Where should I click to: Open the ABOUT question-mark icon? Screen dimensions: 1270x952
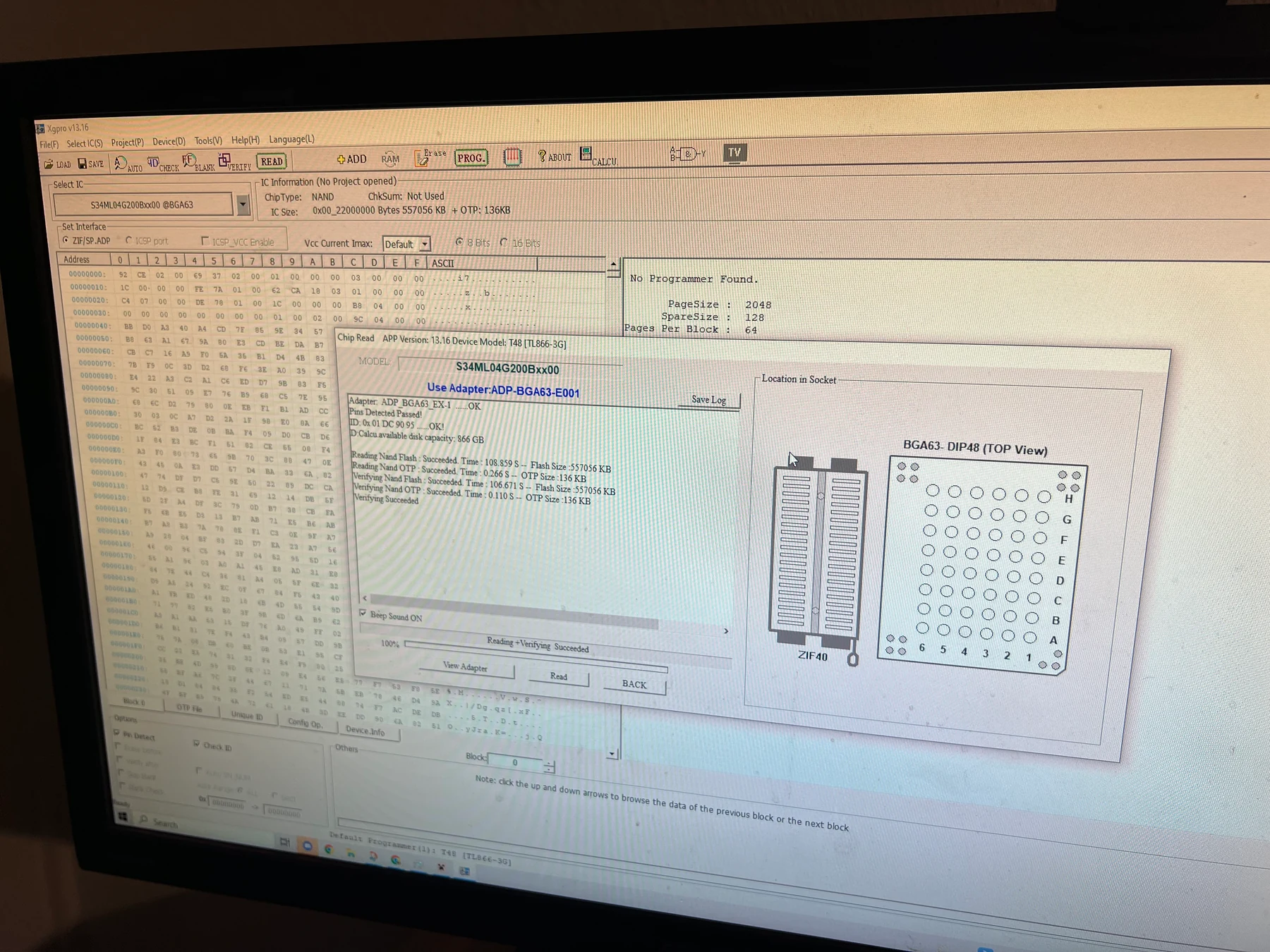click(x=554, y=156)
